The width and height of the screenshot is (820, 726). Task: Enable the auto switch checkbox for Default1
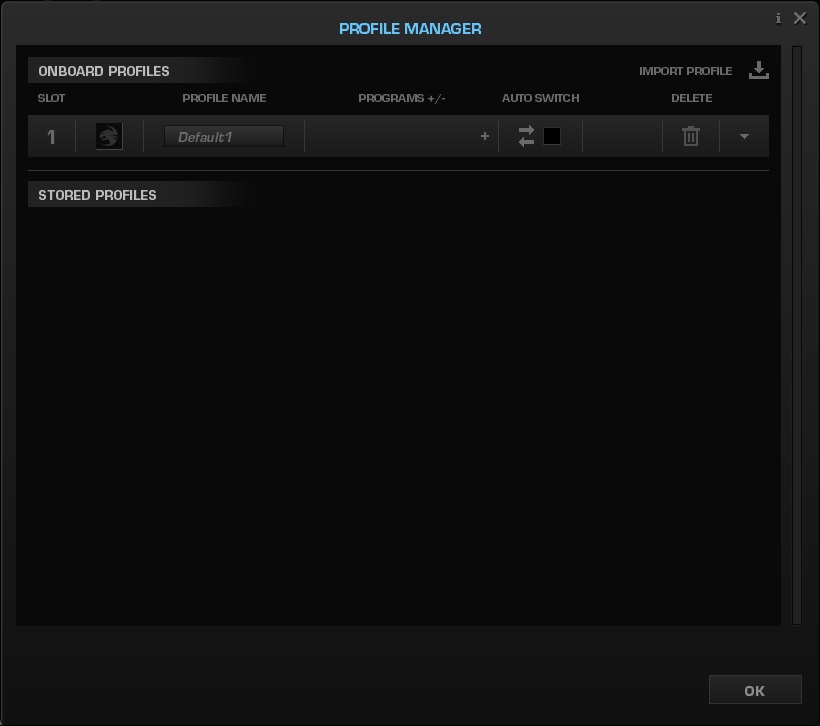click(x=552, y=136)
